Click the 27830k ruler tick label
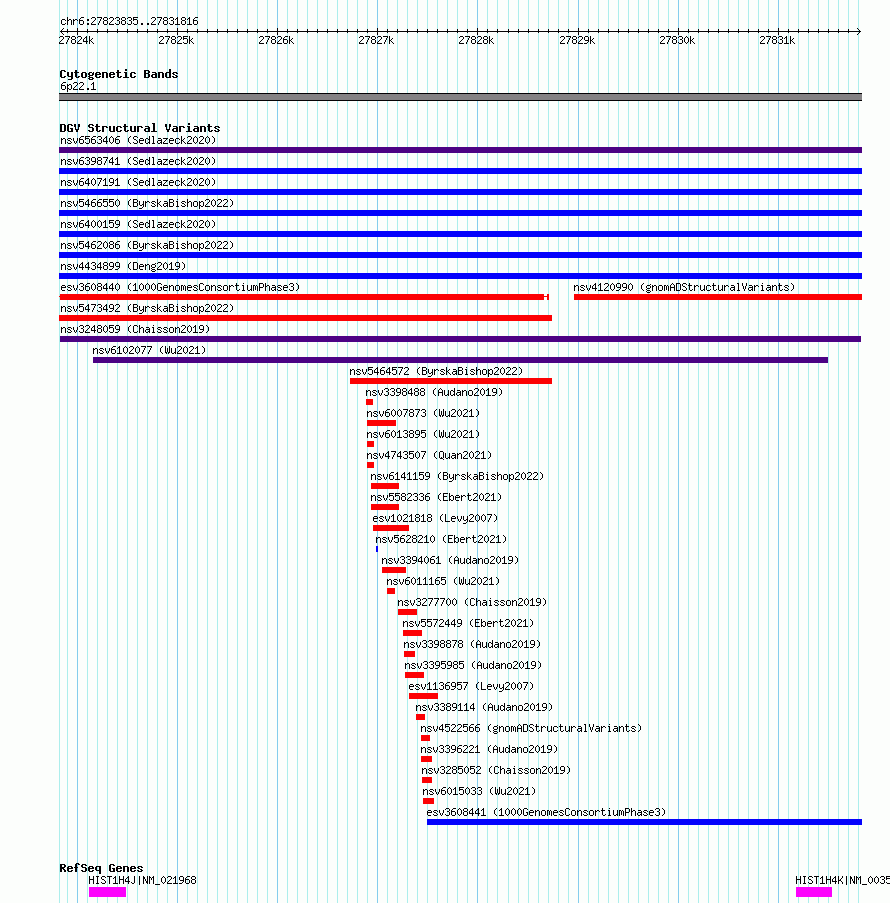The height and width of the screenshot is (903, 890). click(677, 40)
